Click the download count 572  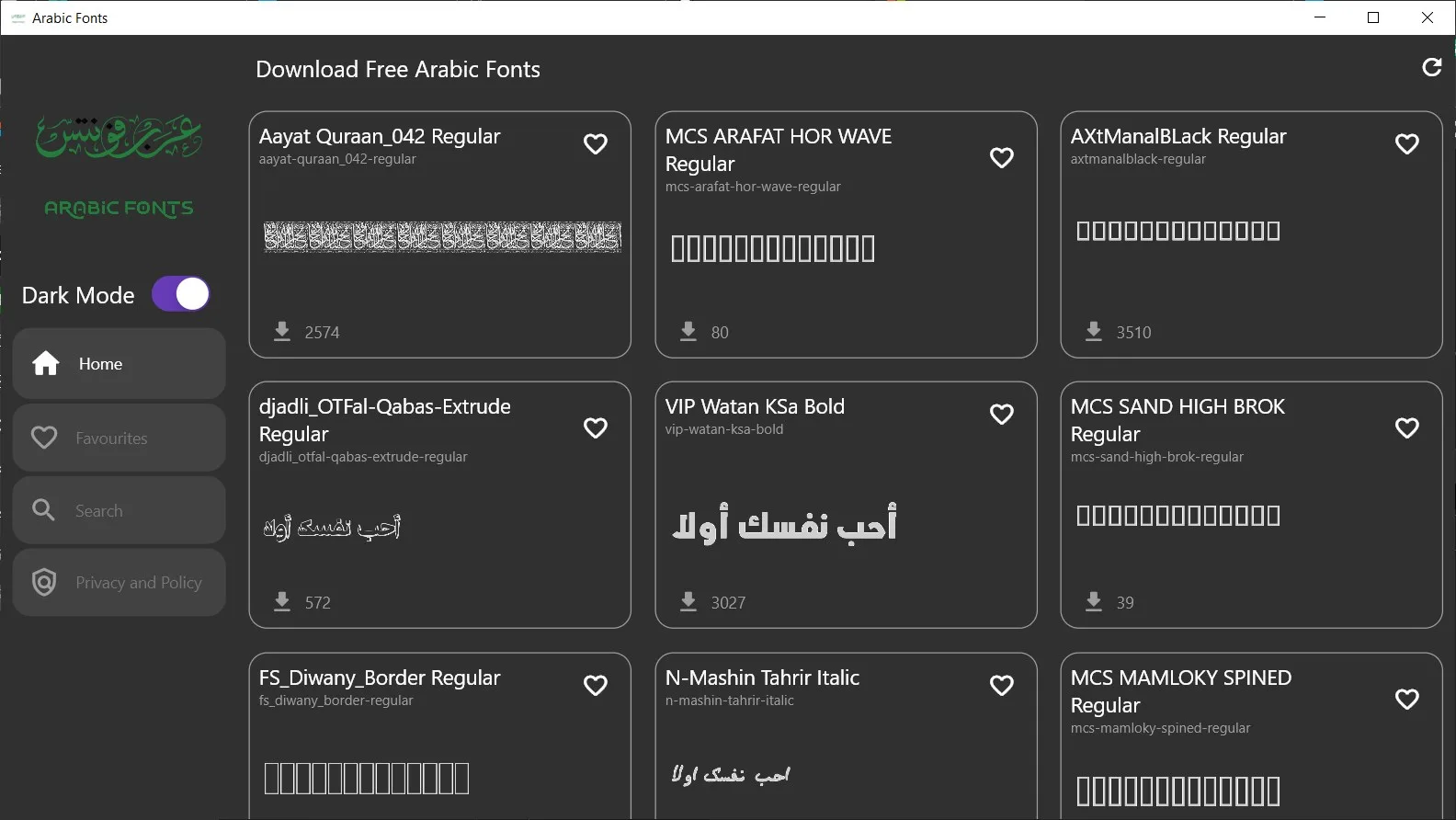(x=318, y=603)
